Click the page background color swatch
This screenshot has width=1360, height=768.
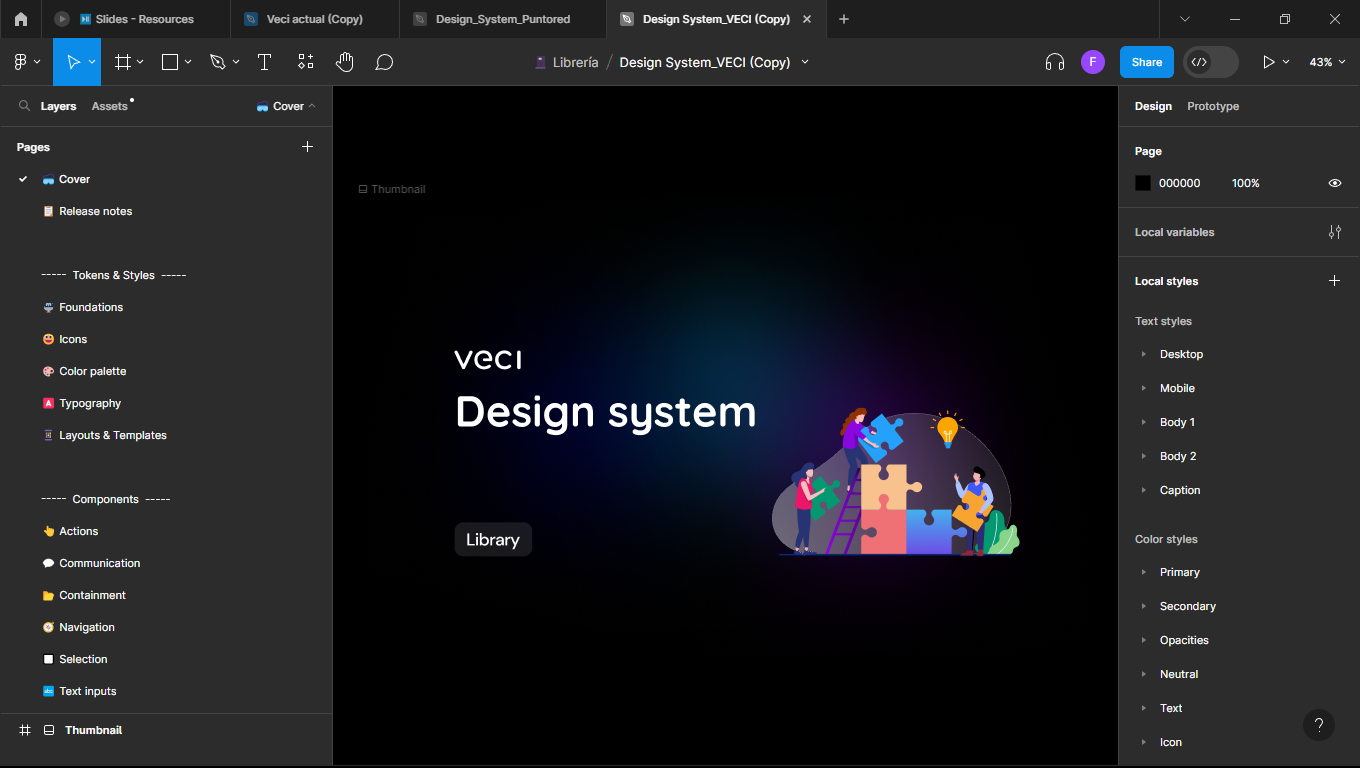[1143, 183]
